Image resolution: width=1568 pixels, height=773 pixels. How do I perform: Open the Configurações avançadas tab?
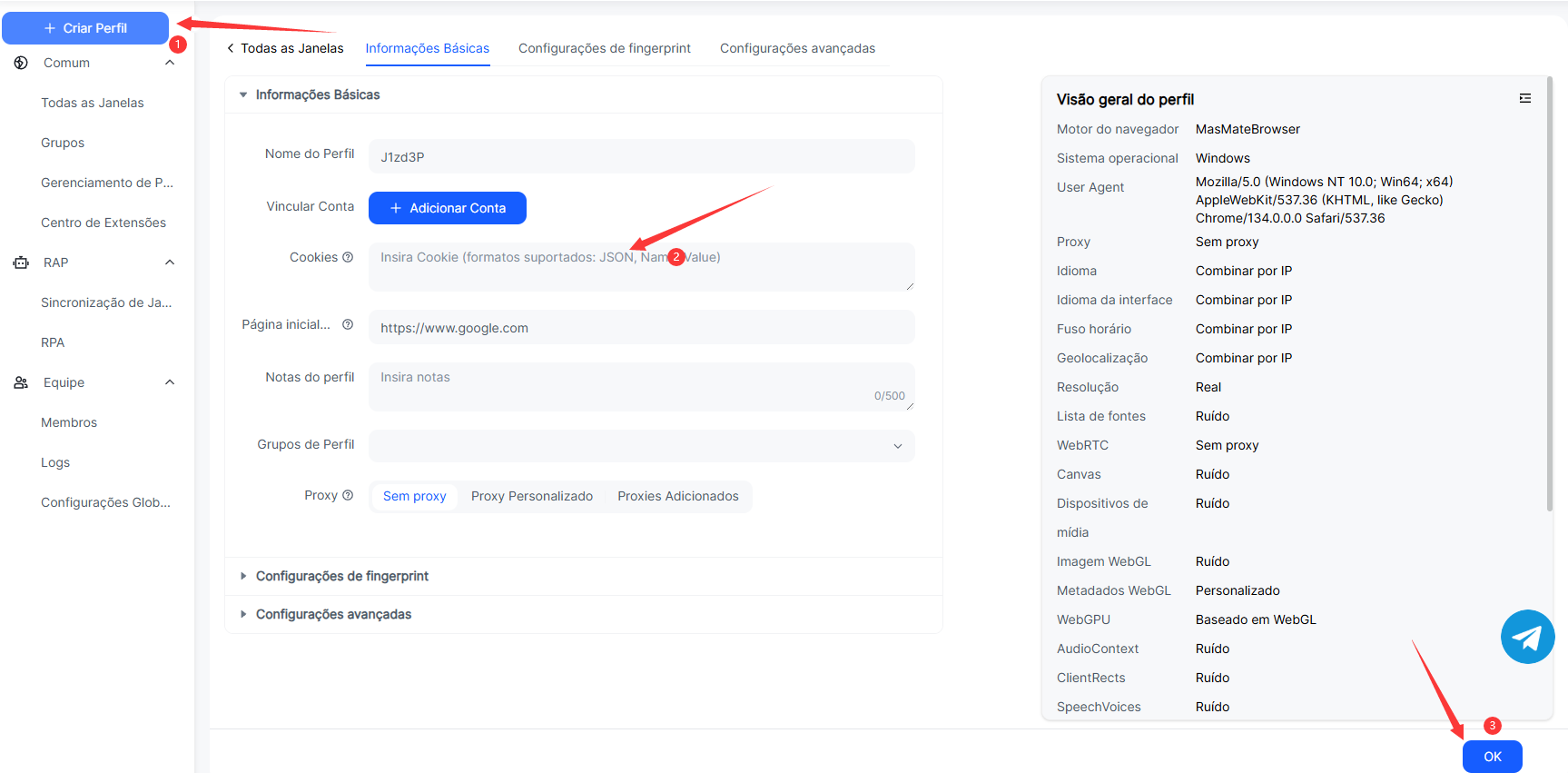pyautogui.click(x=797, y=48)
